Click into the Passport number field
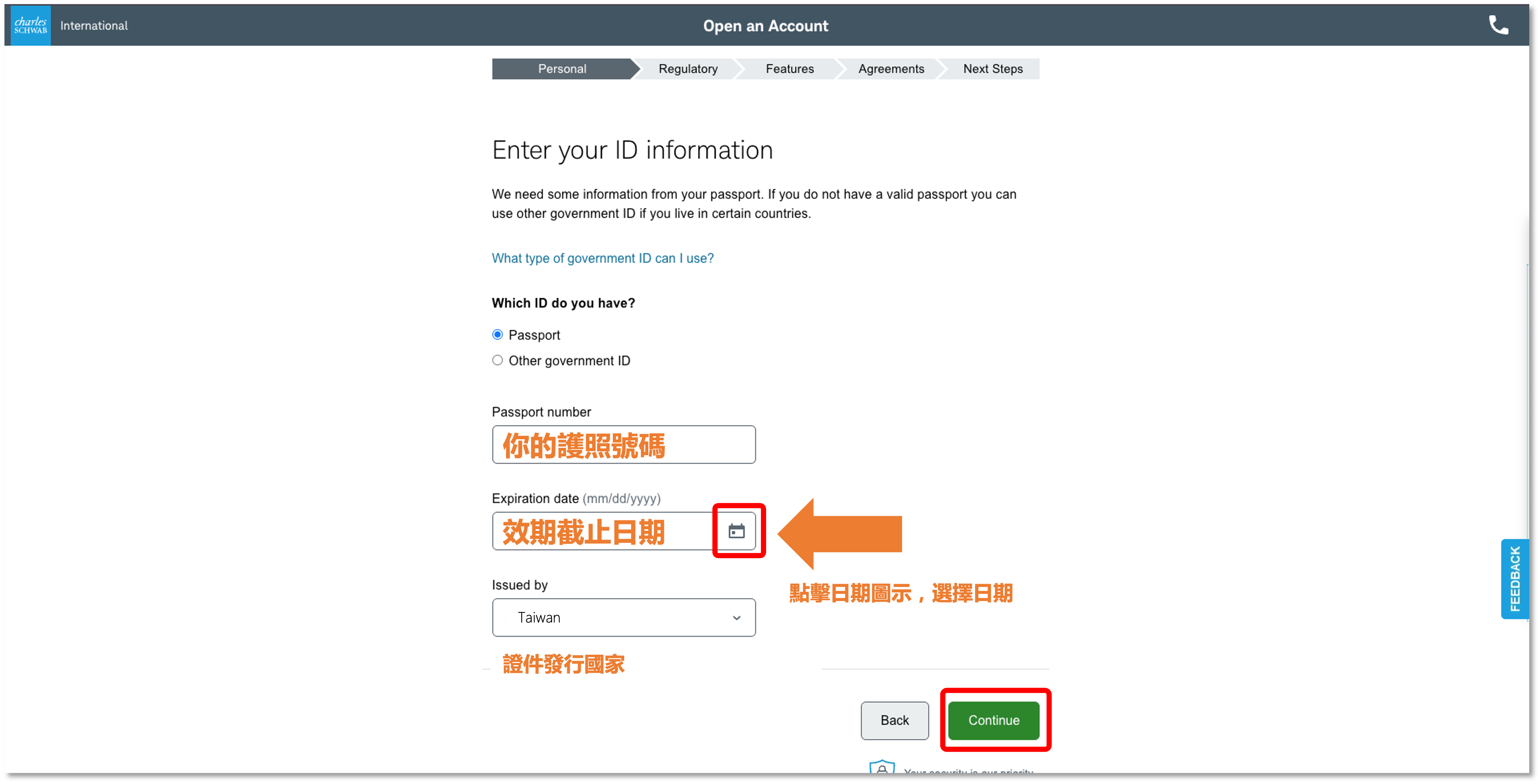Image resolution: width=1540 pixels, height=784 pixels. click(623, 444)
